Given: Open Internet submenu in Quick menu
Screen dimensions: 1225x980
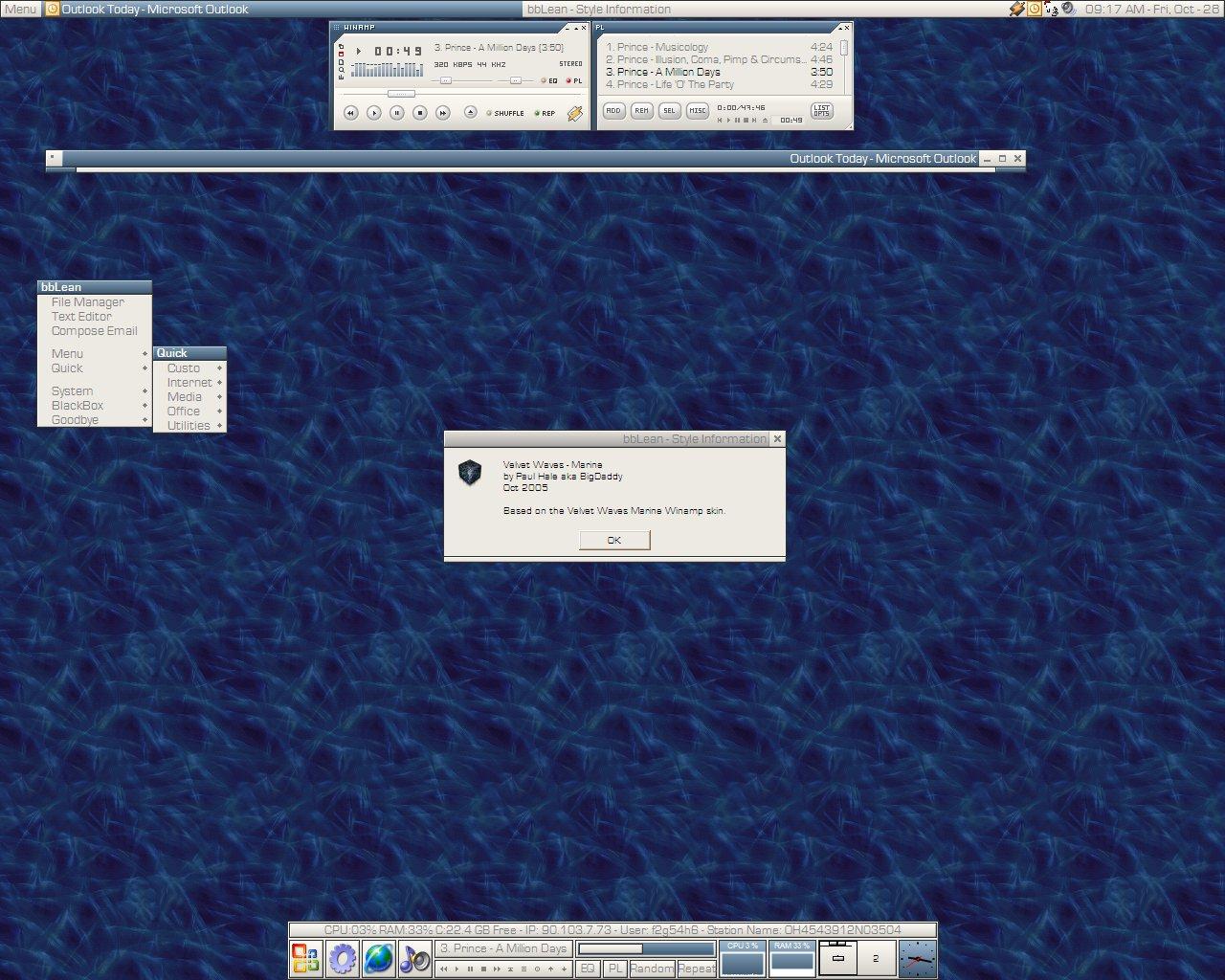Looking at the screenshot, I should 189,383.
